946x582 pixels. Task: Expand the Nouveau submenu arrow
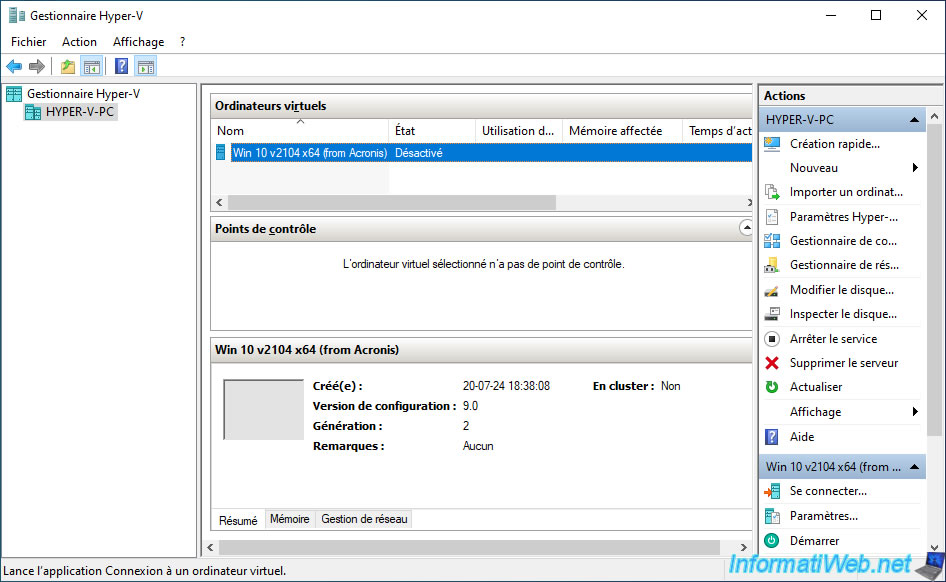click(x=915, y=168)
